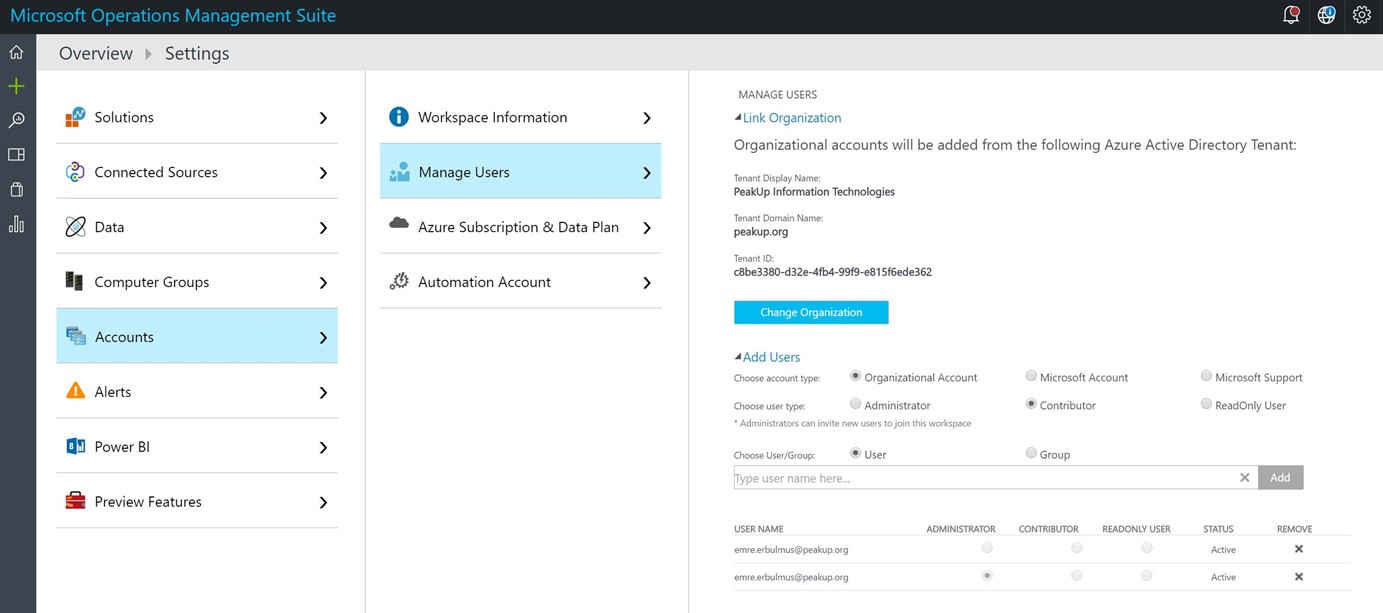Click the Manage Users people icon
The width and height of the screenshot is (1383, 613).
(x=399, y=172)
